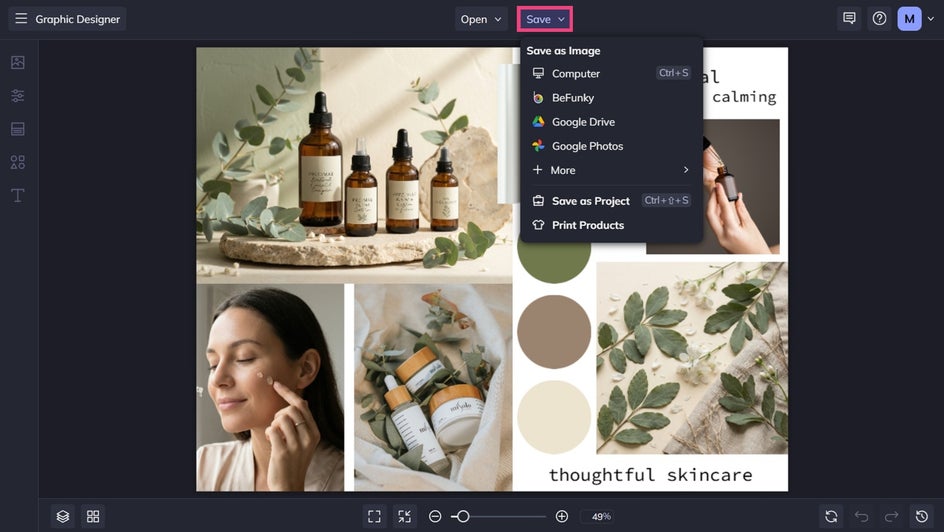Select the woman touching face photo
The image size is (944, 532).
click(270, 388)
